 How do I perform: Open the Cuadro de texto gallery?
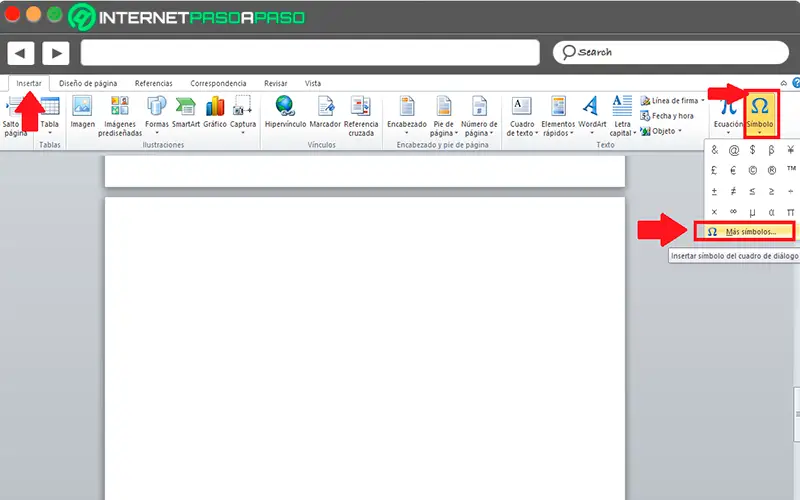(x=522, y=116)
